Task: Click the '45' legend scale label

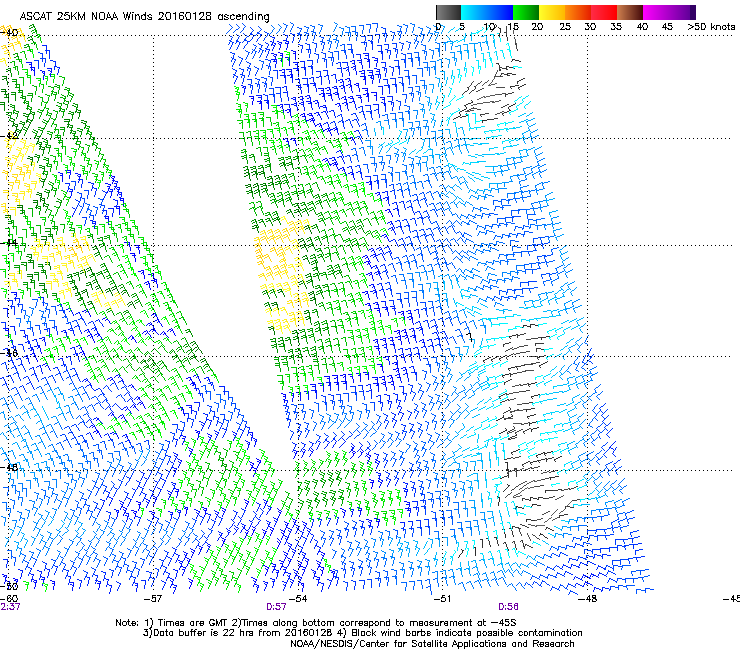Action: pos(667,27)
